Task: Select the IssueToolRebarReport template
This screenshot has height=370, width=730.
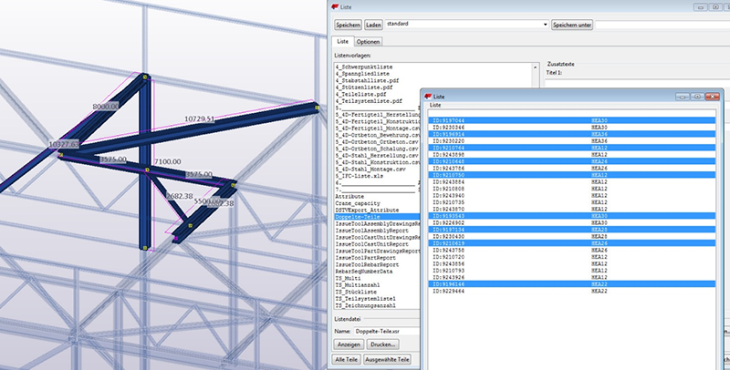Action: coord(367,265)
